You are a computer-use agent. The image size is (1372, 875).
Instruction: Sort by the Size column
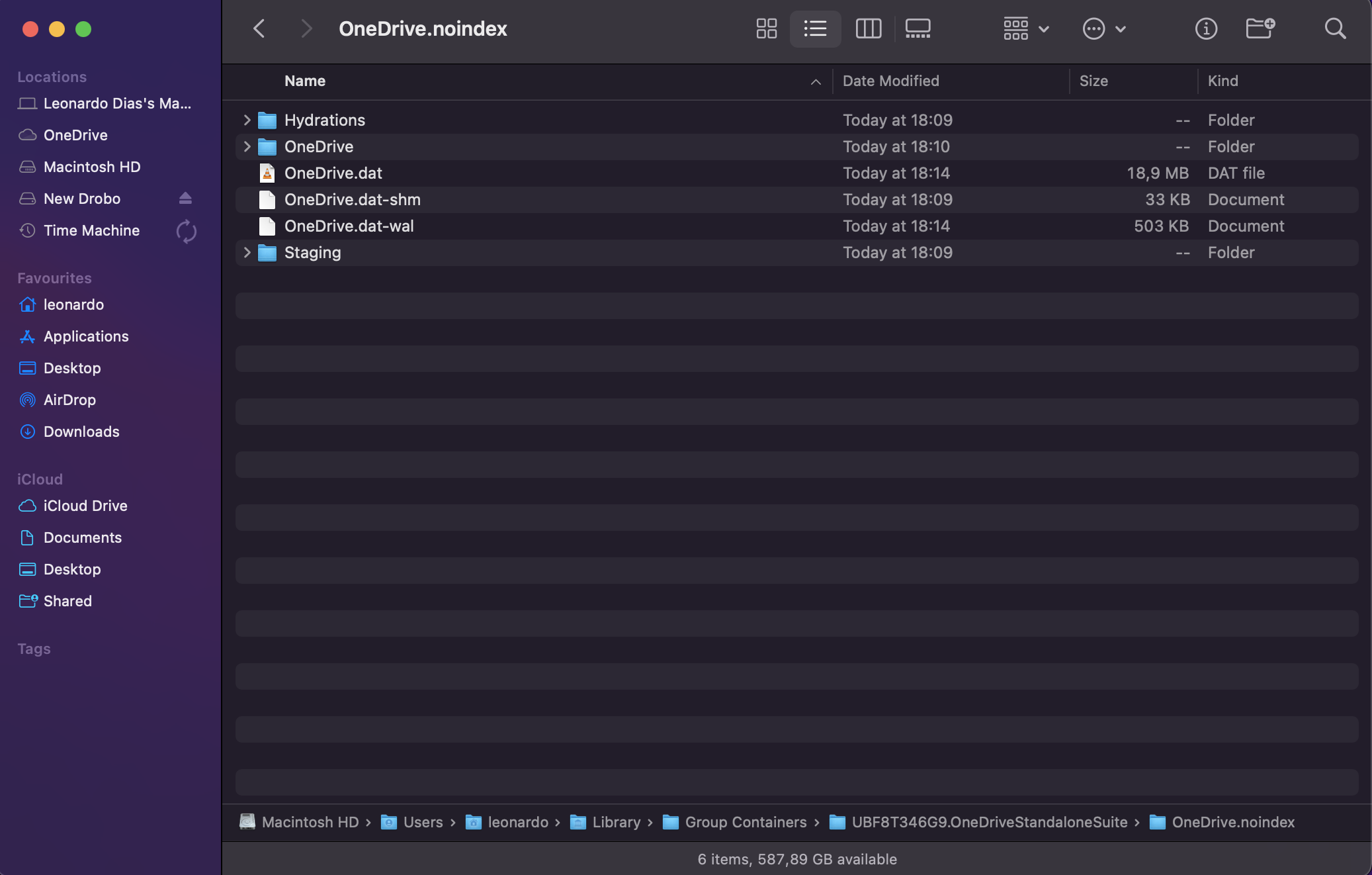1093,81
